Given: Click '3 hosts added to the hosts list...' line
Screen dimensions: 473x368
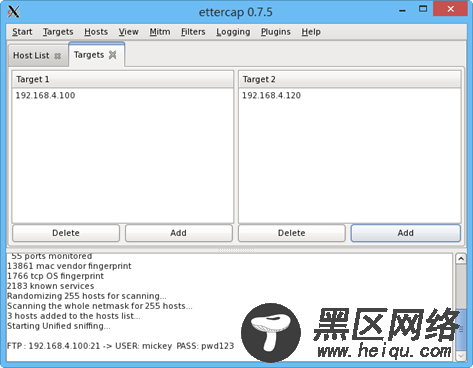Looking at the screenshot, I should (x=74, y=316).
